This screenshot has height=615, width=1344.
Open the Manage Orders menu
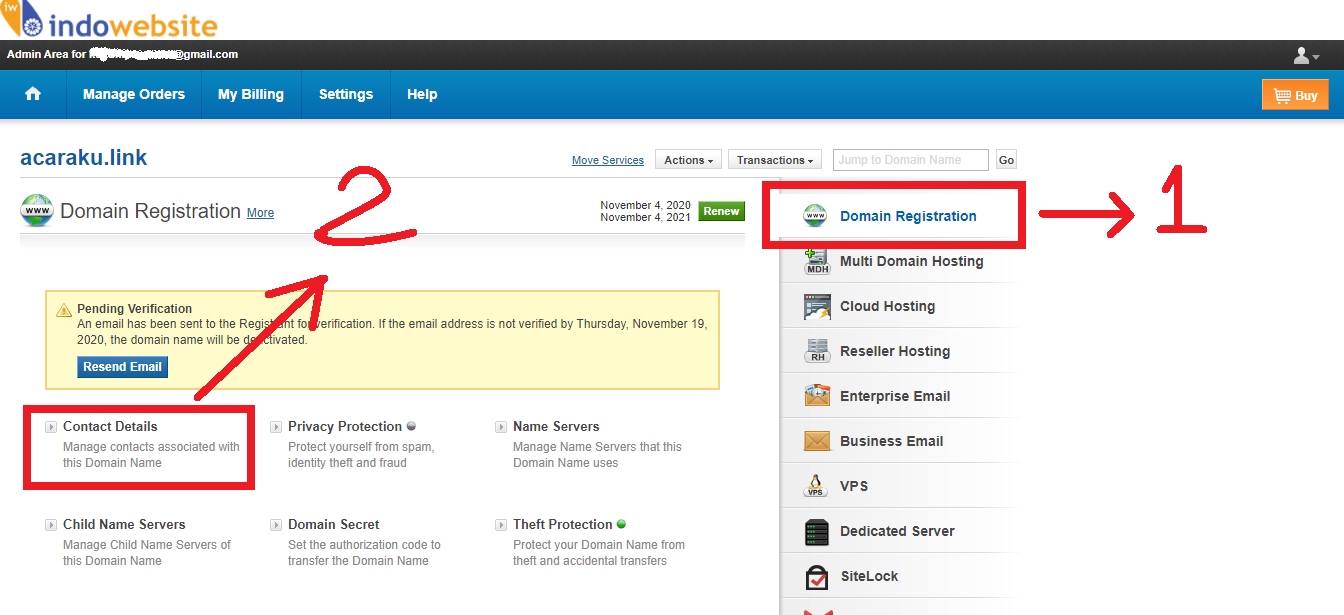134,94
